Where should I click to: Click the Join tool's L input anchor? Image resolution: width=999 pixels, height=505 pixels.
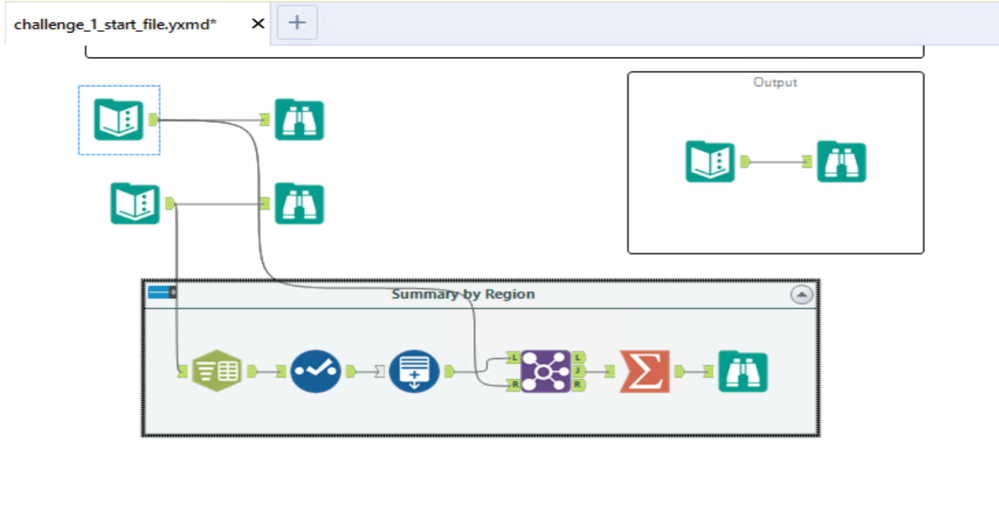[514, 358]
